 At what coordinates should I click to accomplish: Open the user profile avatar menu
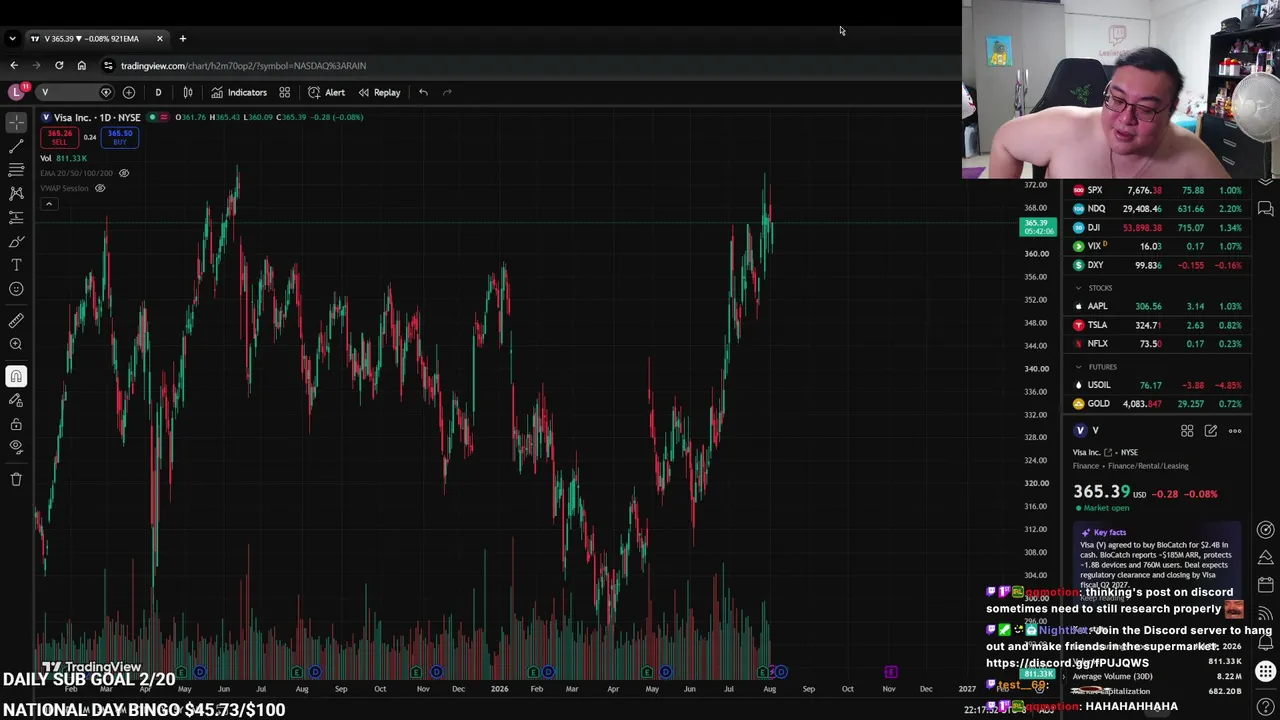(16, 92)
